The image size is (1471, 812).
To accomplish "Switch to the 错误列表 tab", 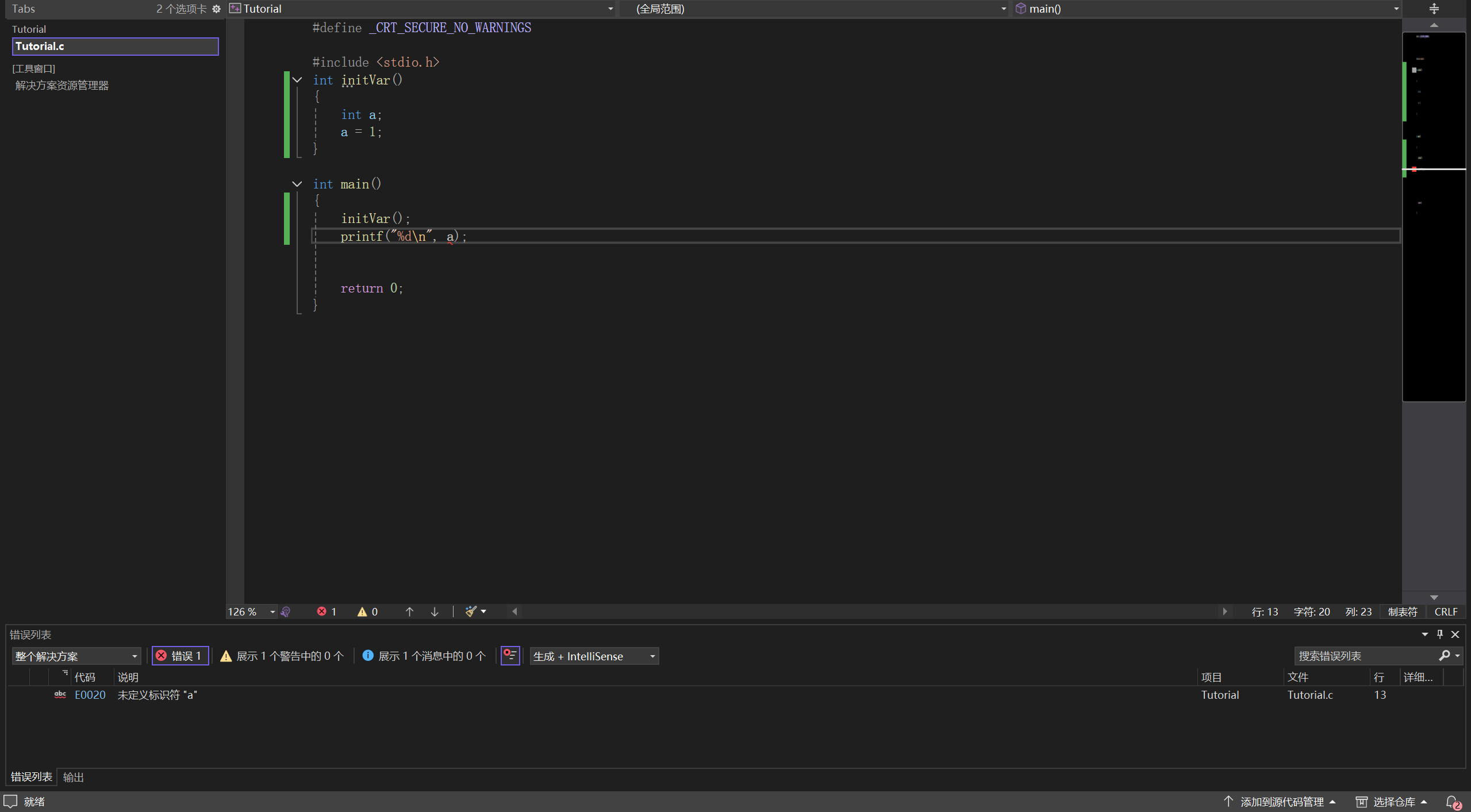I will click(x=32, y=777).
